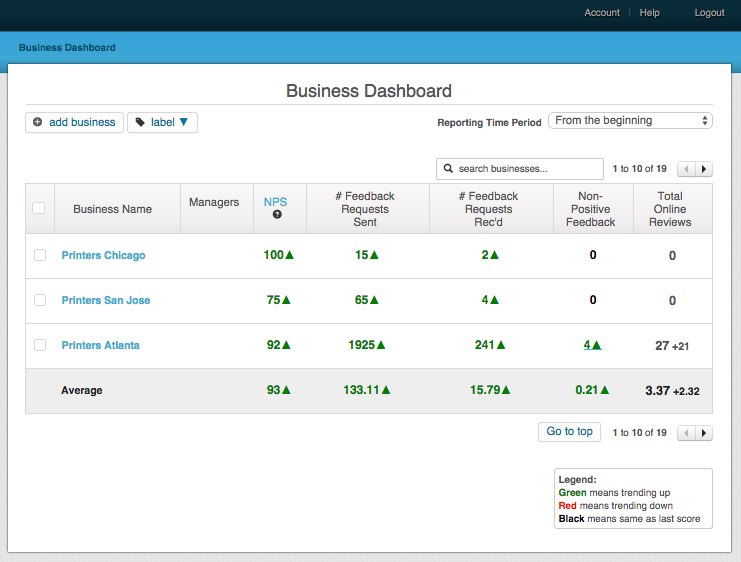Image resolution: width=741 pixels, height=562 pixels.
Task: Click Logout in the top bar
Action: pos(709,13)
